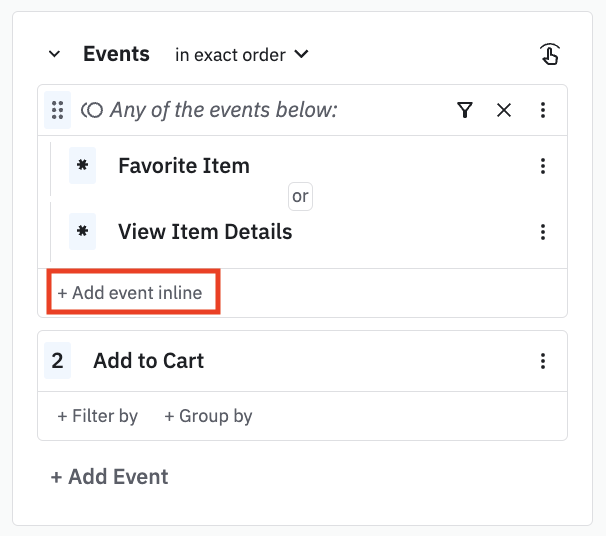The width and height of the screenshot is (606, 536).
Task: Select the Favorite Item event name
Action: [184, 166]
